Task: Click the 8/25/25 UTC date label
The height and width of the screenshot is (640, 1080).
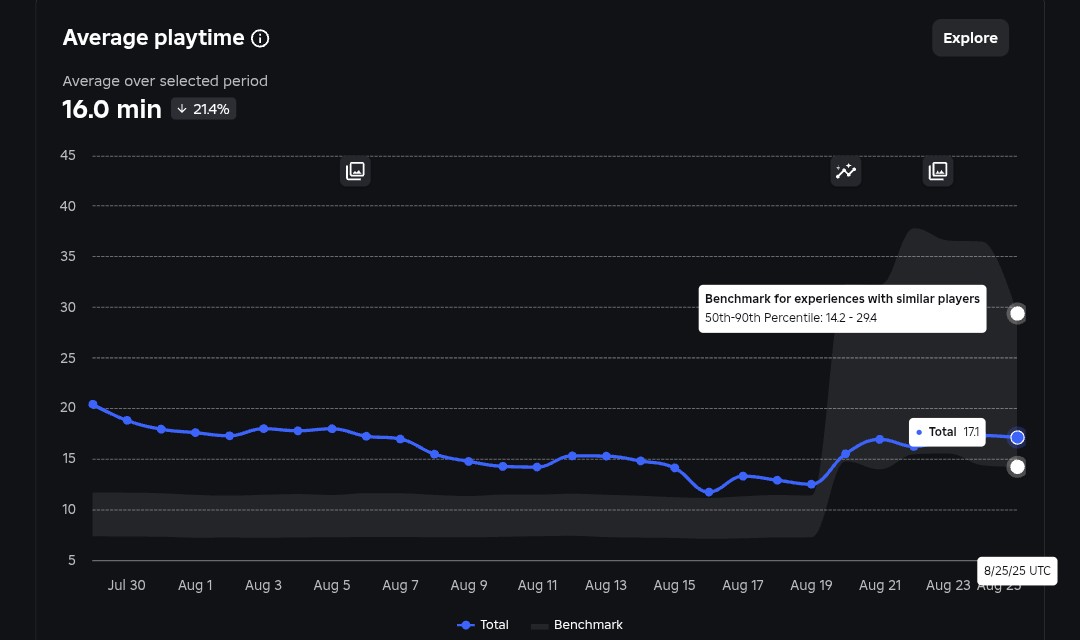Action: click(1017, 571)
